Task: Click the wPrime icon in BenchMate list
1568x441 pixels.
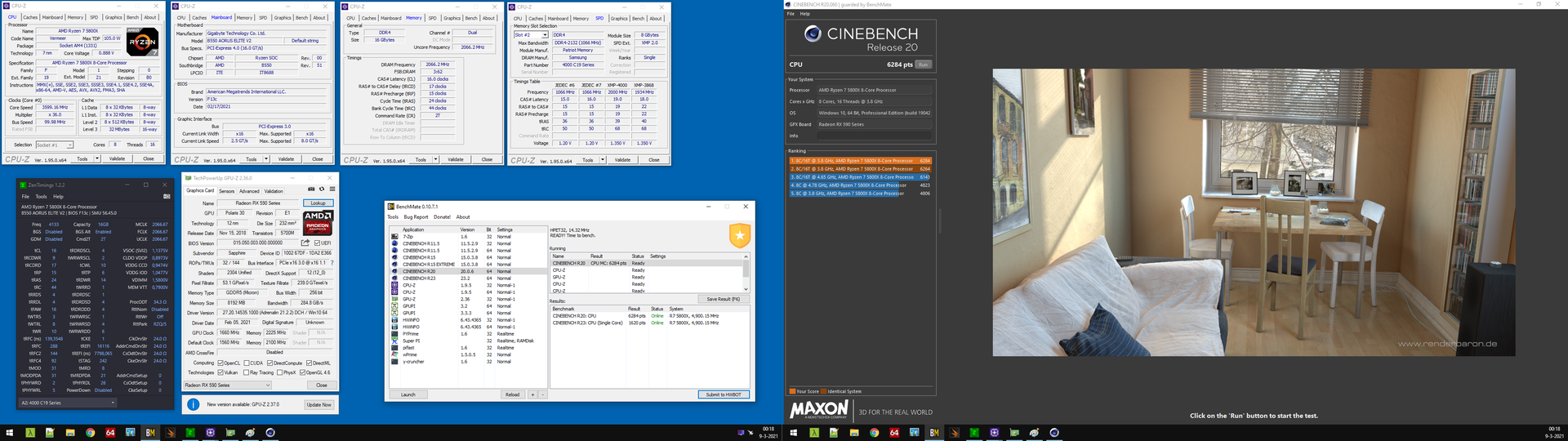Action: point(395,354)
